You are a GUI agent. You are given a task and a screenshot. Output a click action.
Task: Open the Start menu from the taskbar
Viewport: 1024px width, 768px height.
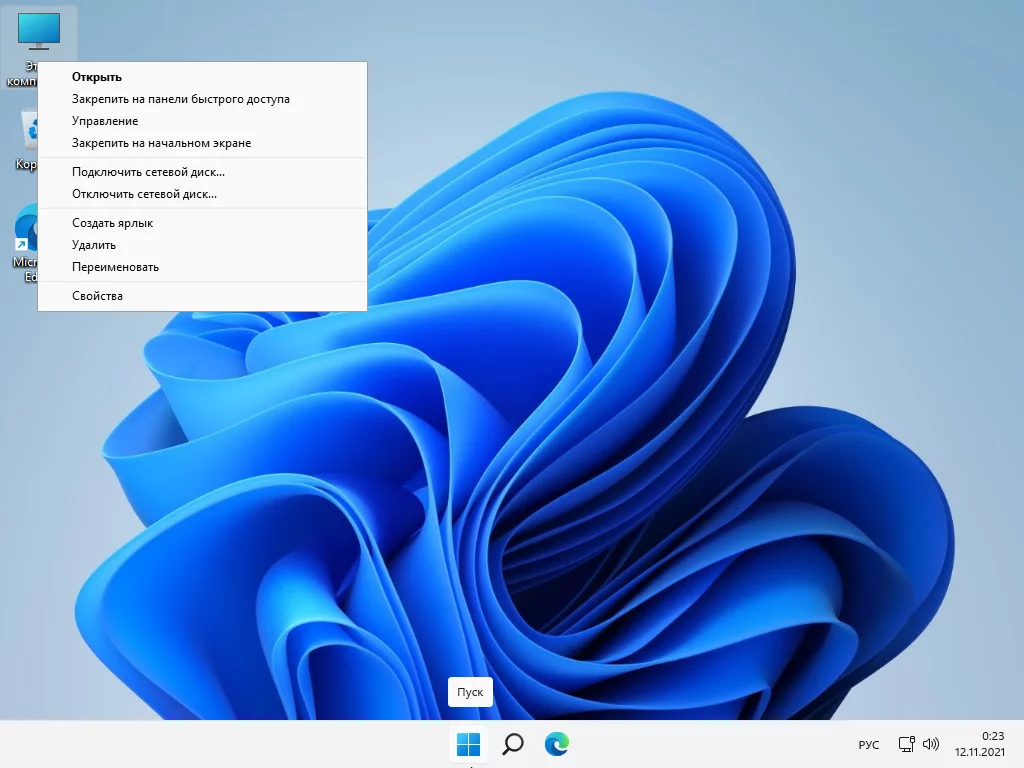(468, 744)
